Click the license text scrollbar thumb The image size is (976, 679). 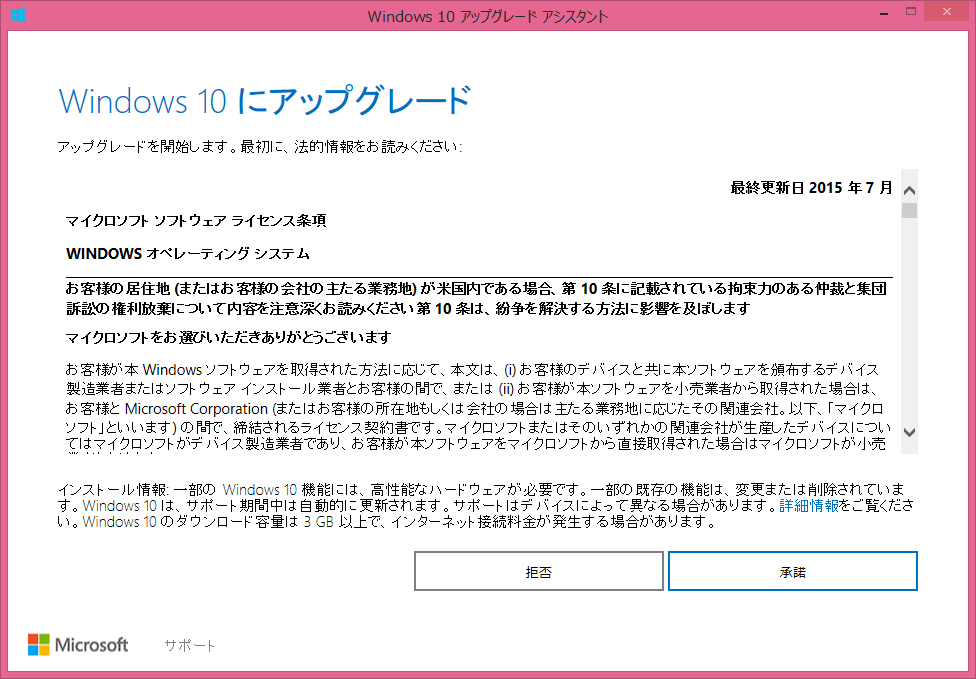click(909, 210)
